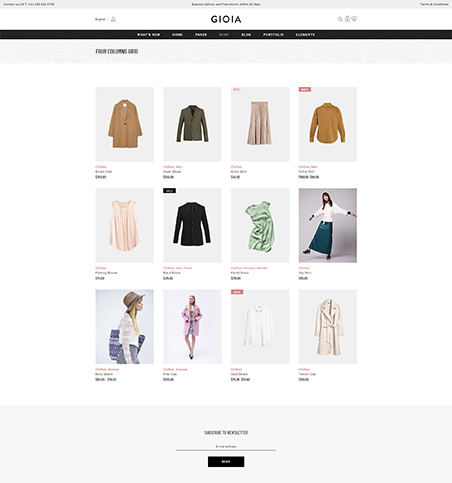Select the mint green pastel dress
The image size is (452, 483).
[260, 225]
